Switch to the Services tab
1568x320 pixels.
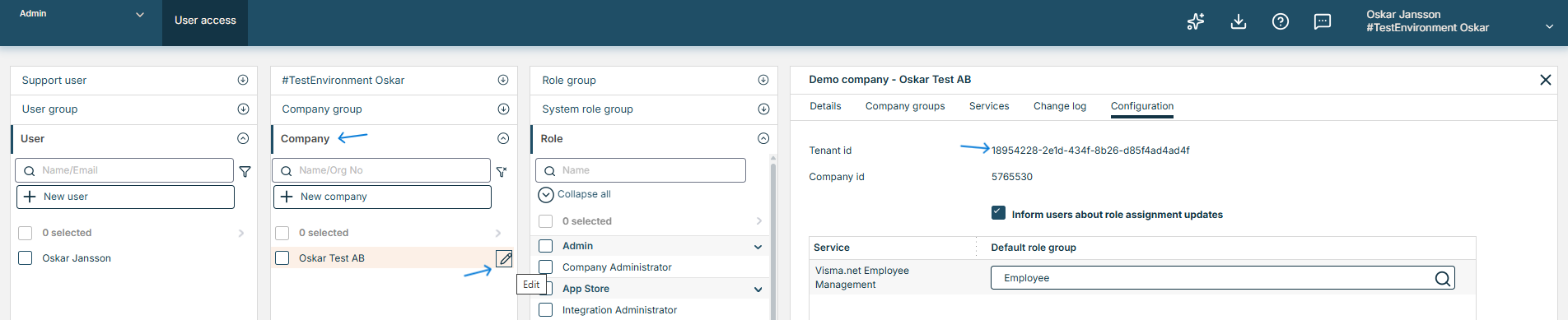(x=989, y=106)
